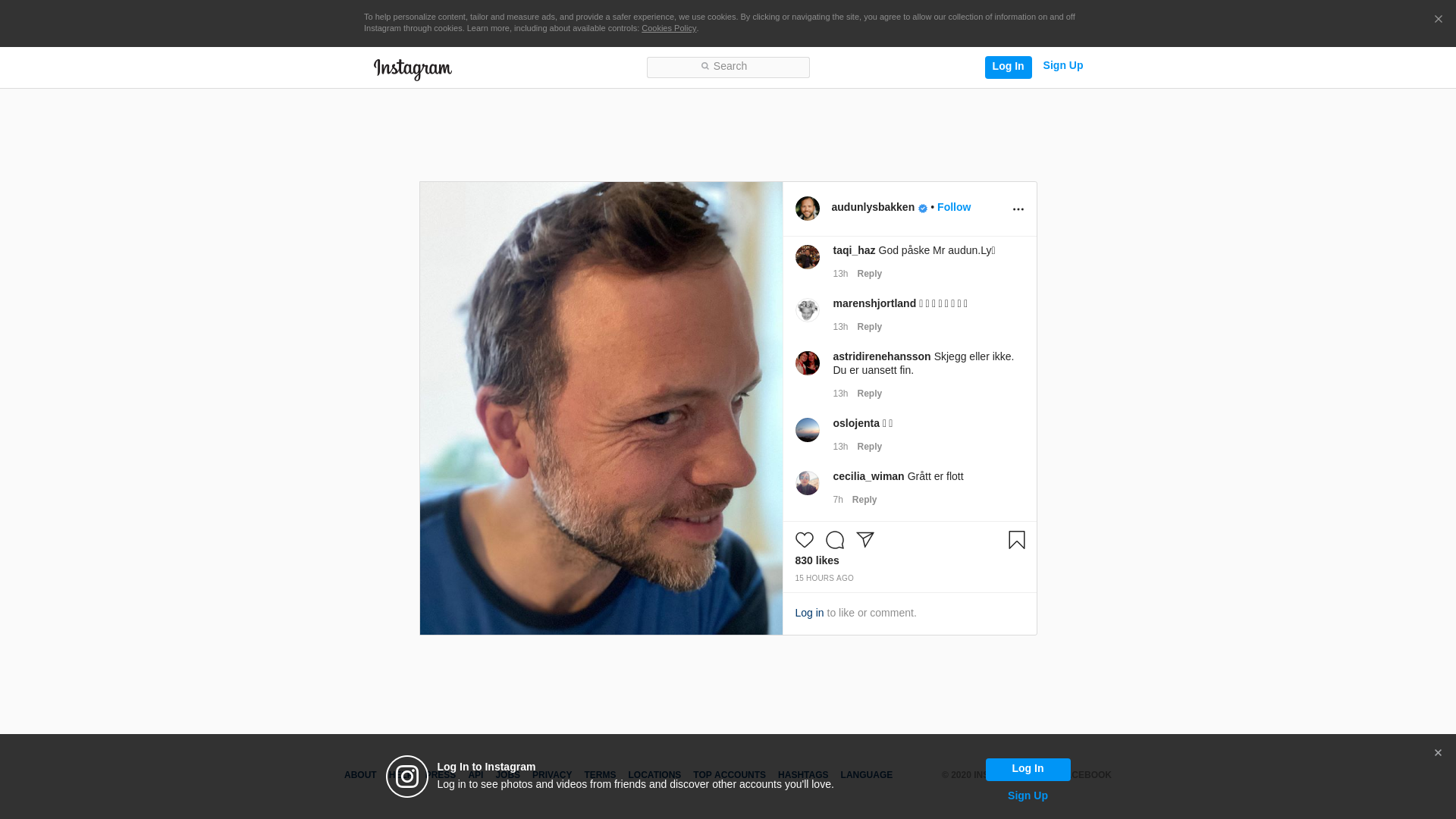
Task: Reply to marenshjortland comment
Action: click(x=869, y=327)
